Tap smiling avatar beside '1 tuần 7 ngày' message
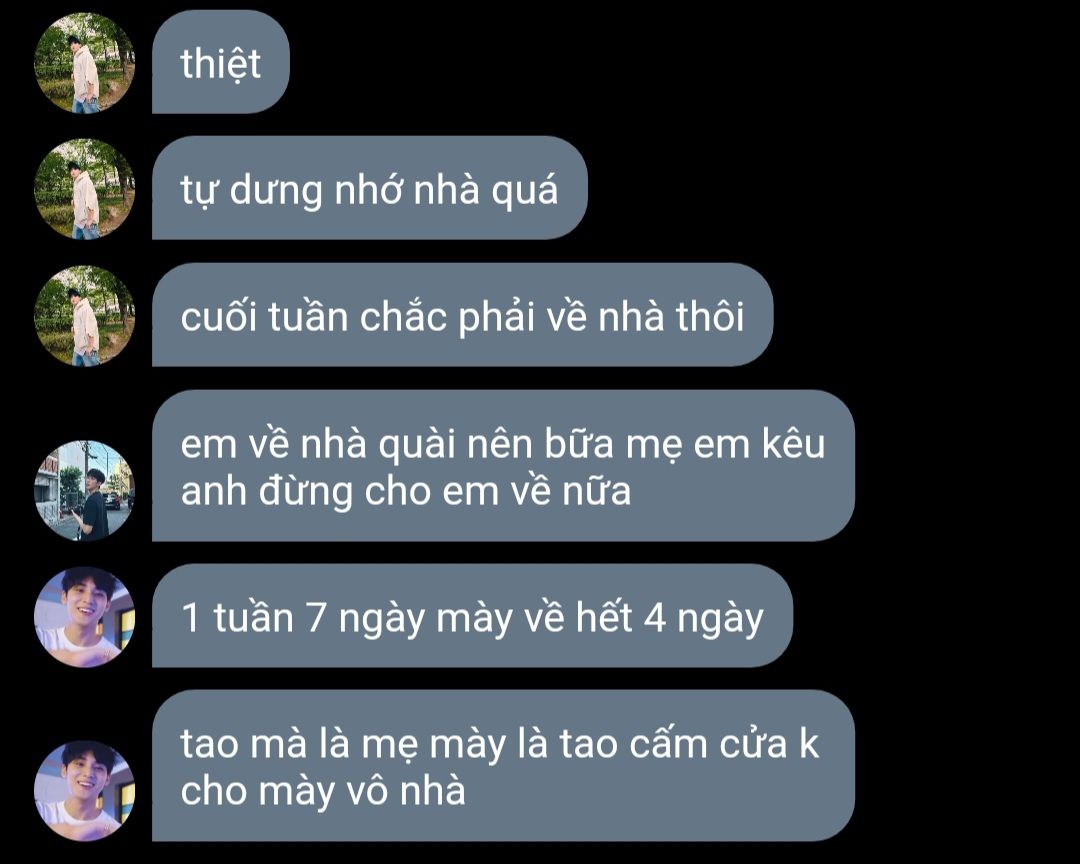The width and height of the screenshot is (1080, 864). 85,617
